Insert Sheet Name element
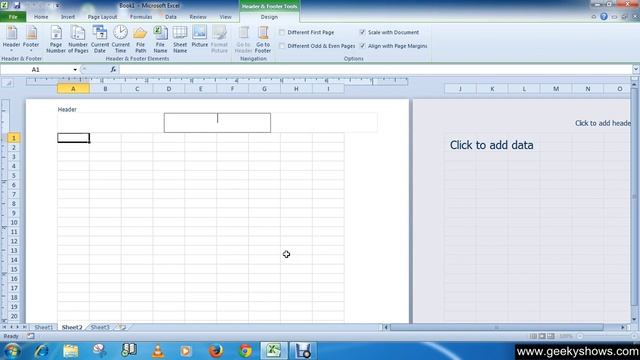The width and height of the screenshot is (640, 360). click(x=180, y=39)
